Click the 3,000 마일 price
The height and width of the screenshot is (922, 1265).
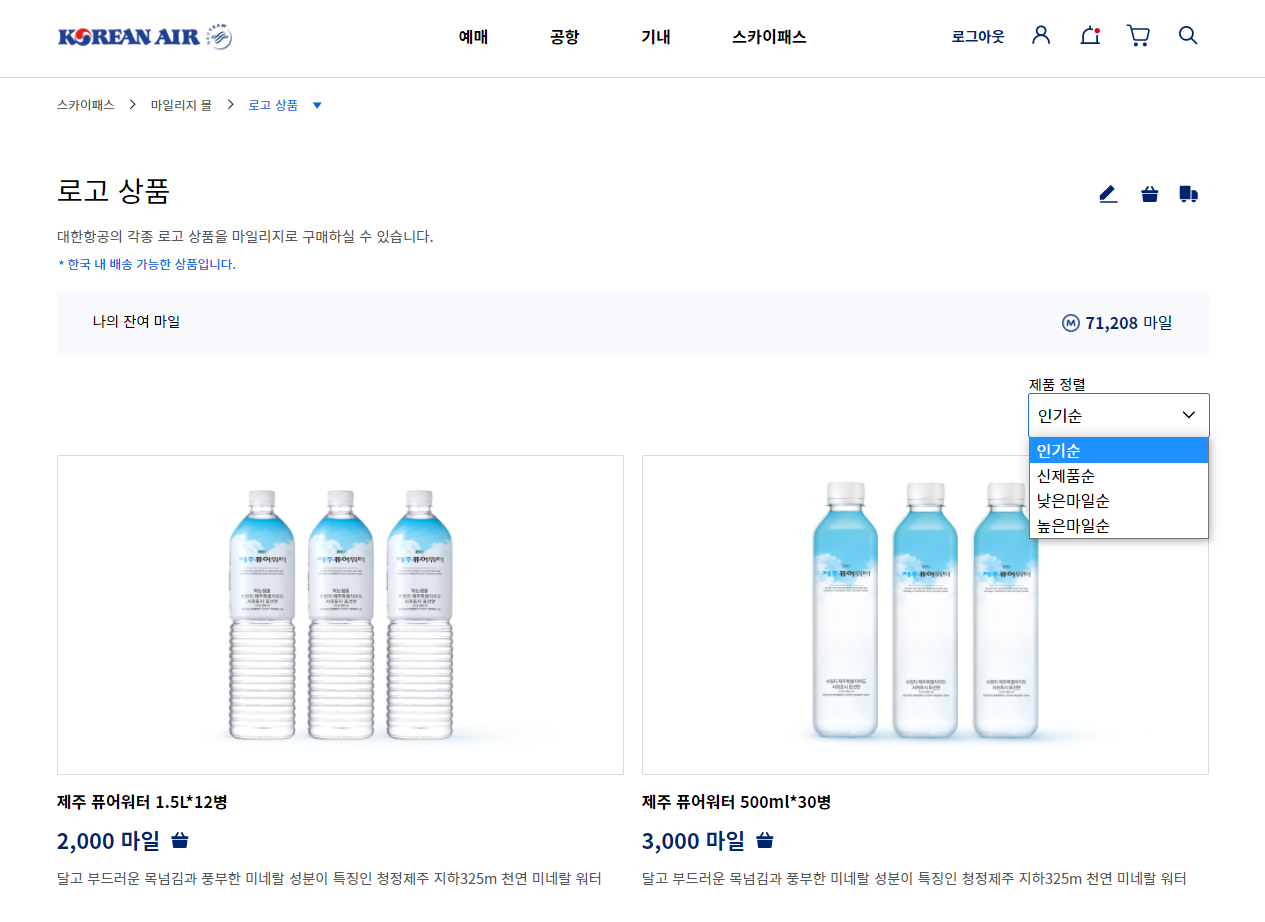tap(693, 840)
